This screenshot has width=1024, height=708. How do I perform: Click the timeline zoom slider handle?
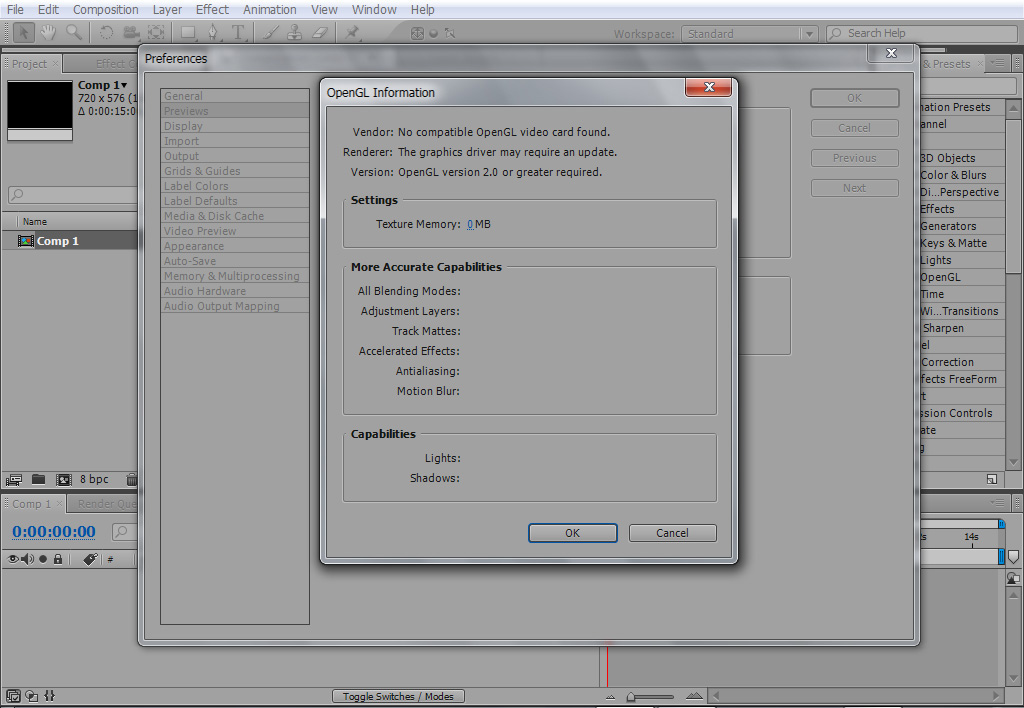(x=631, y=697)
